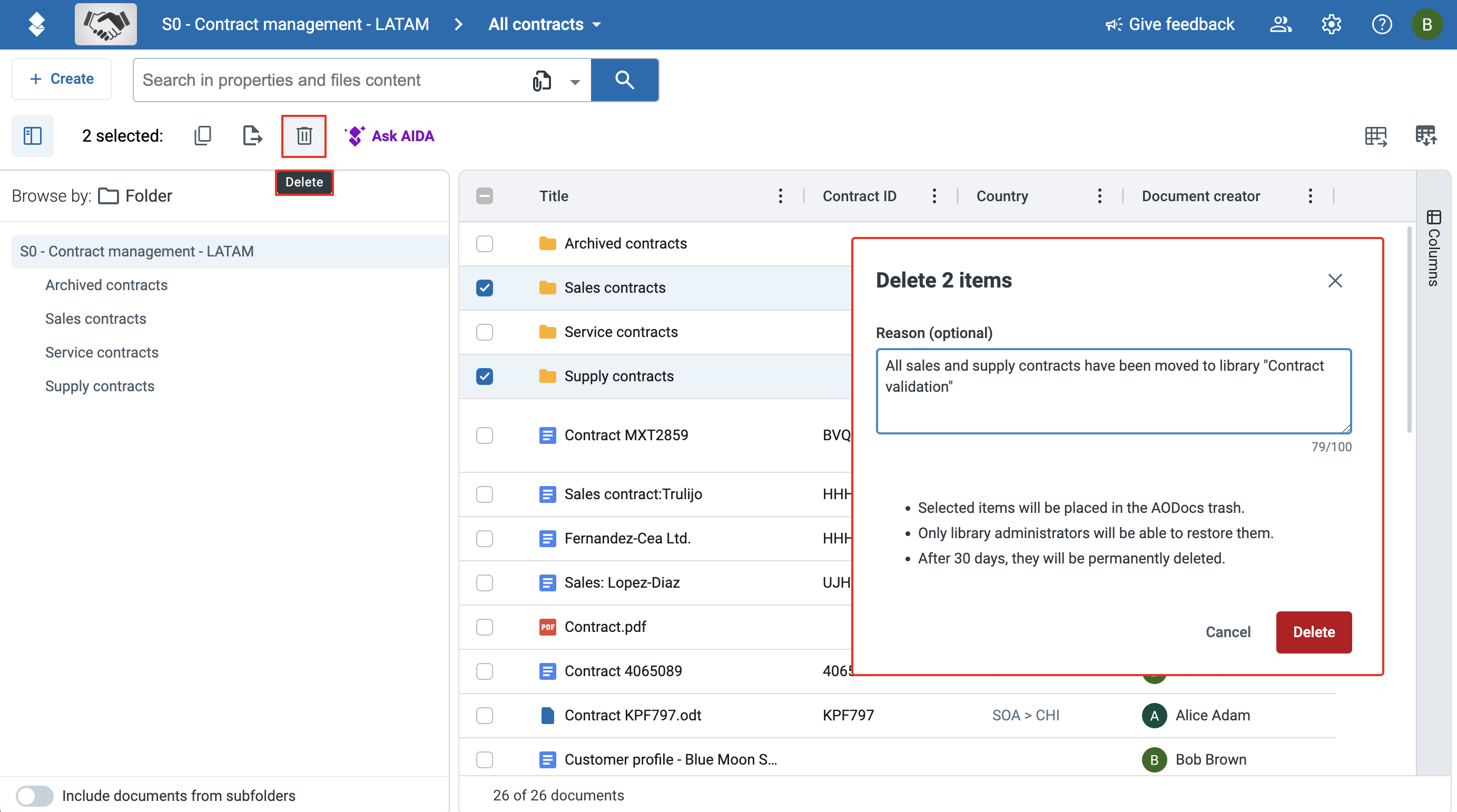Click the attachment search mode icon

click(542, 80)
